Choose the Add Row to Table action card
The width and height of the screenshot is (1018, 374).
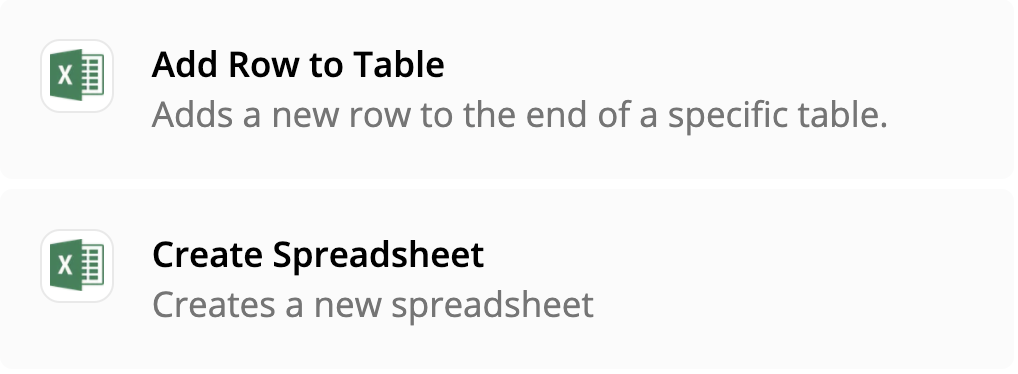click(x=506, y=89)
